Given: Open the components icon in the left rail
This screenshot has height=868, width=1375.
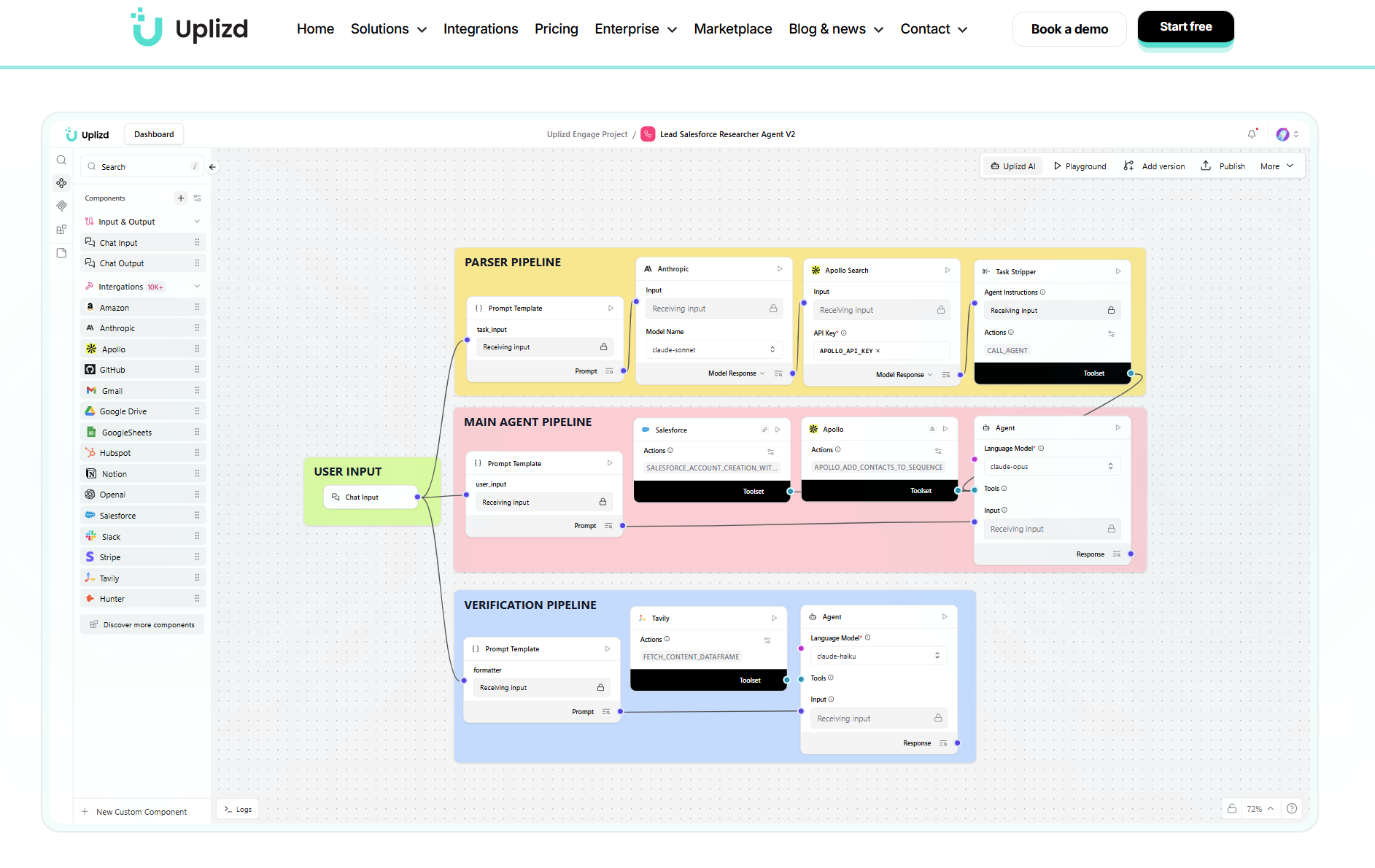Looking at the screenshot, I should tap(61, 183).
